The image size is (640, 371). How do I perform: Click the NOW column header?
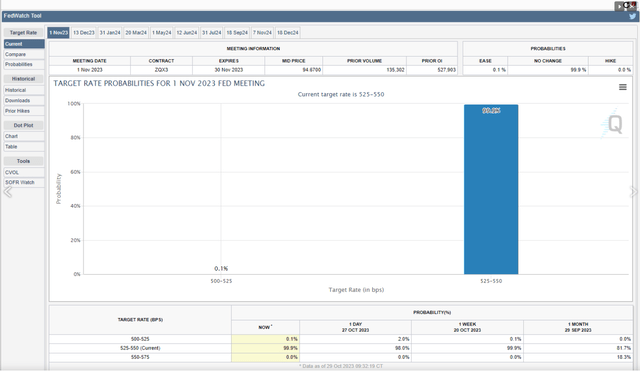click(265, 327)
